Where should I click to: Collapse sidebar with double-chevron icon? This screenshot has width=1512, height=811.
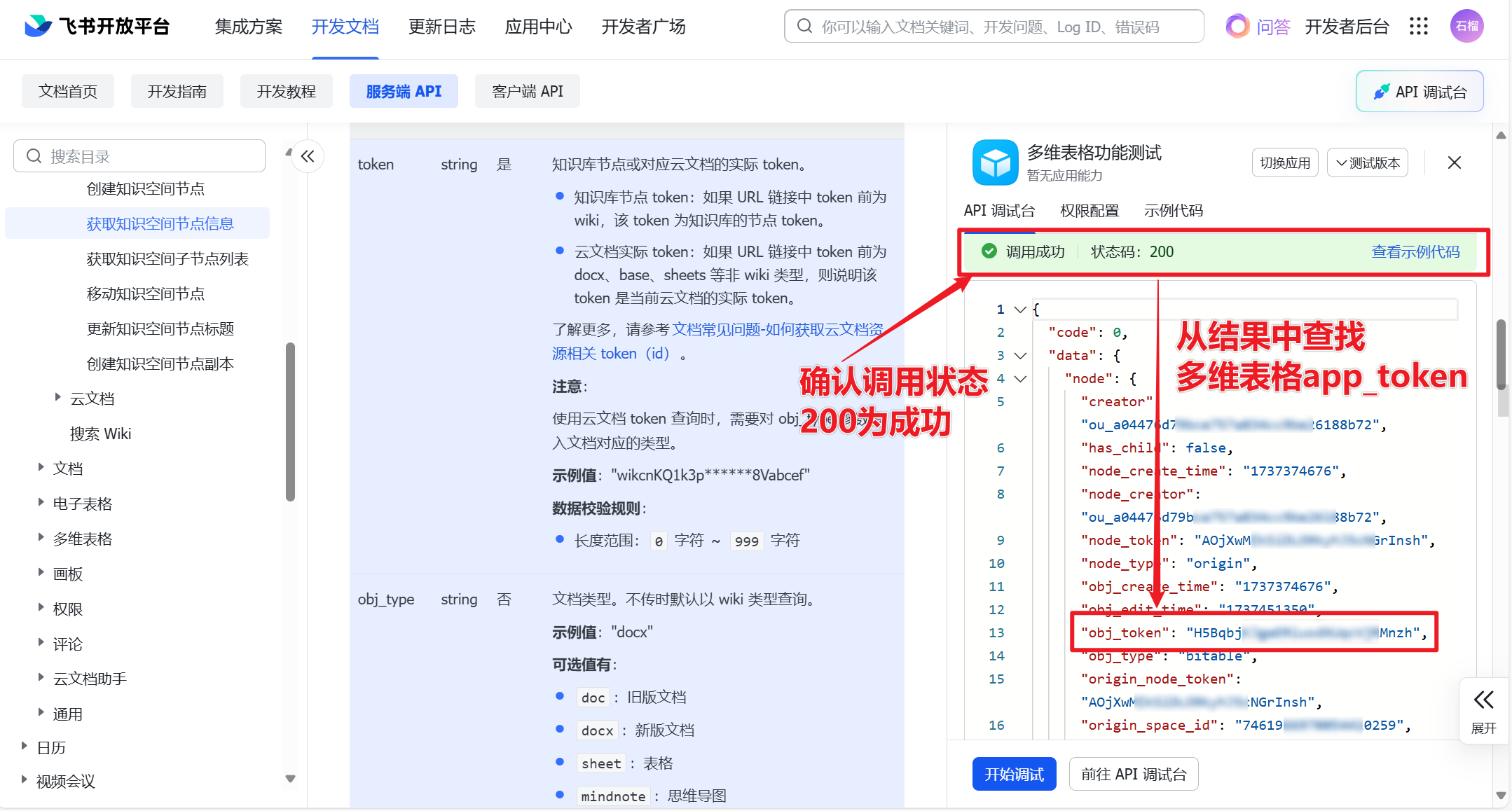click(308, 156)
